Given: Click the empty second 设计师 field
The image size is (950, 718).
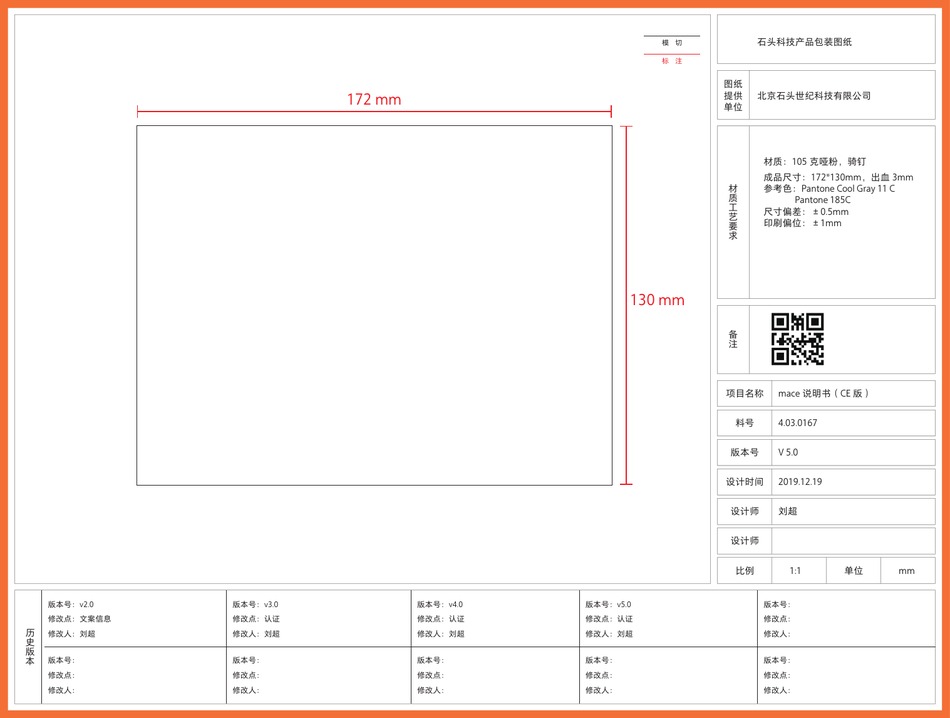Looking at the screenshot, I should 853,540.
